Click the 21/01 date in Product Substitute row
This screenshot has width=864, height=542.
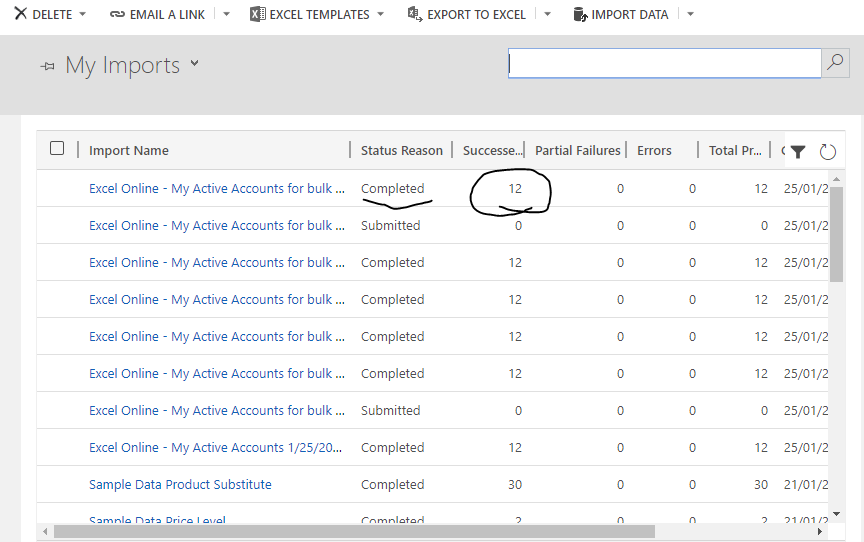(806, 484)
